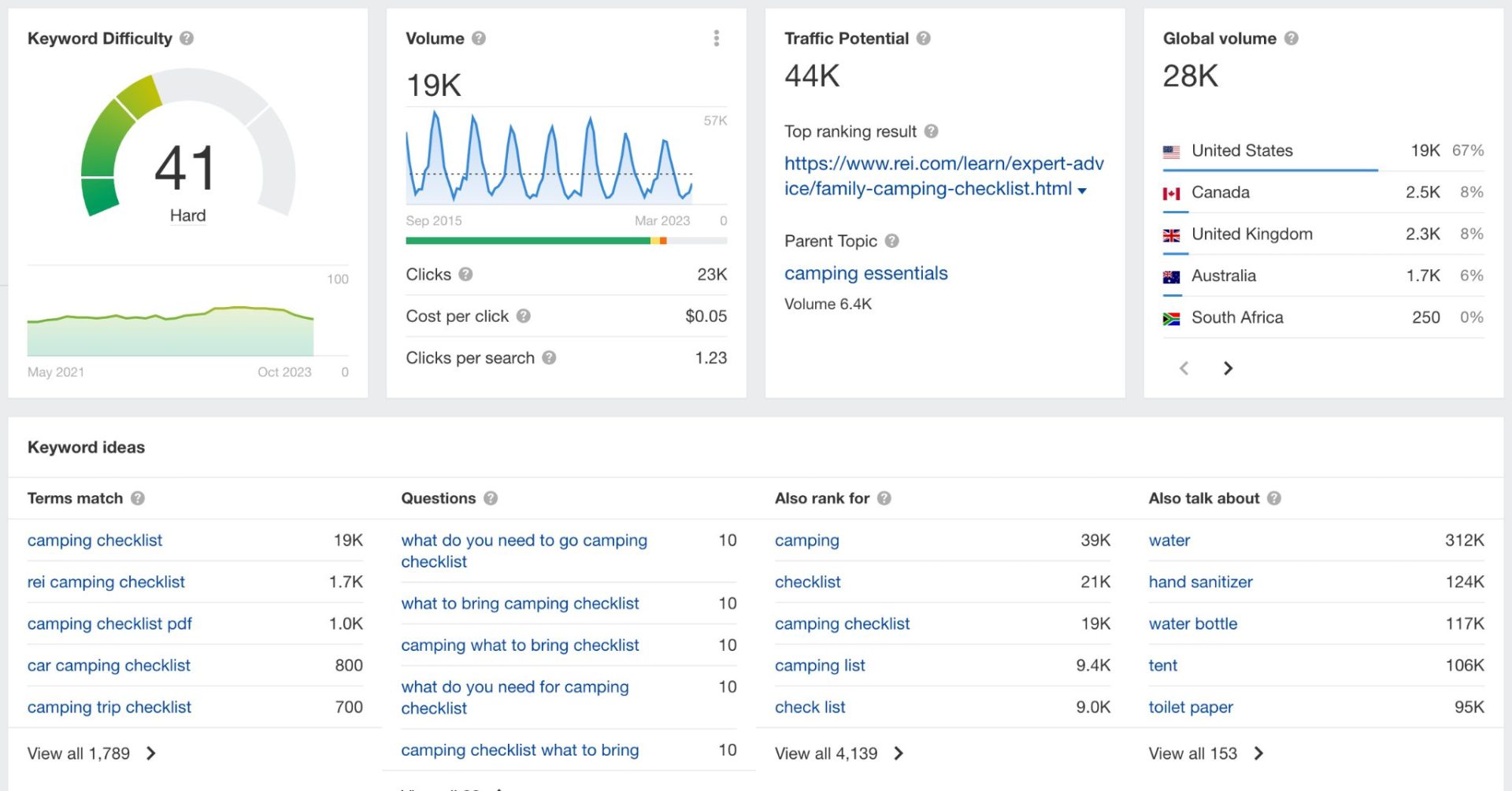Click the green clicks distribution bar
The height and width of the screenshot is (791, 1512).
coord(528,241)
